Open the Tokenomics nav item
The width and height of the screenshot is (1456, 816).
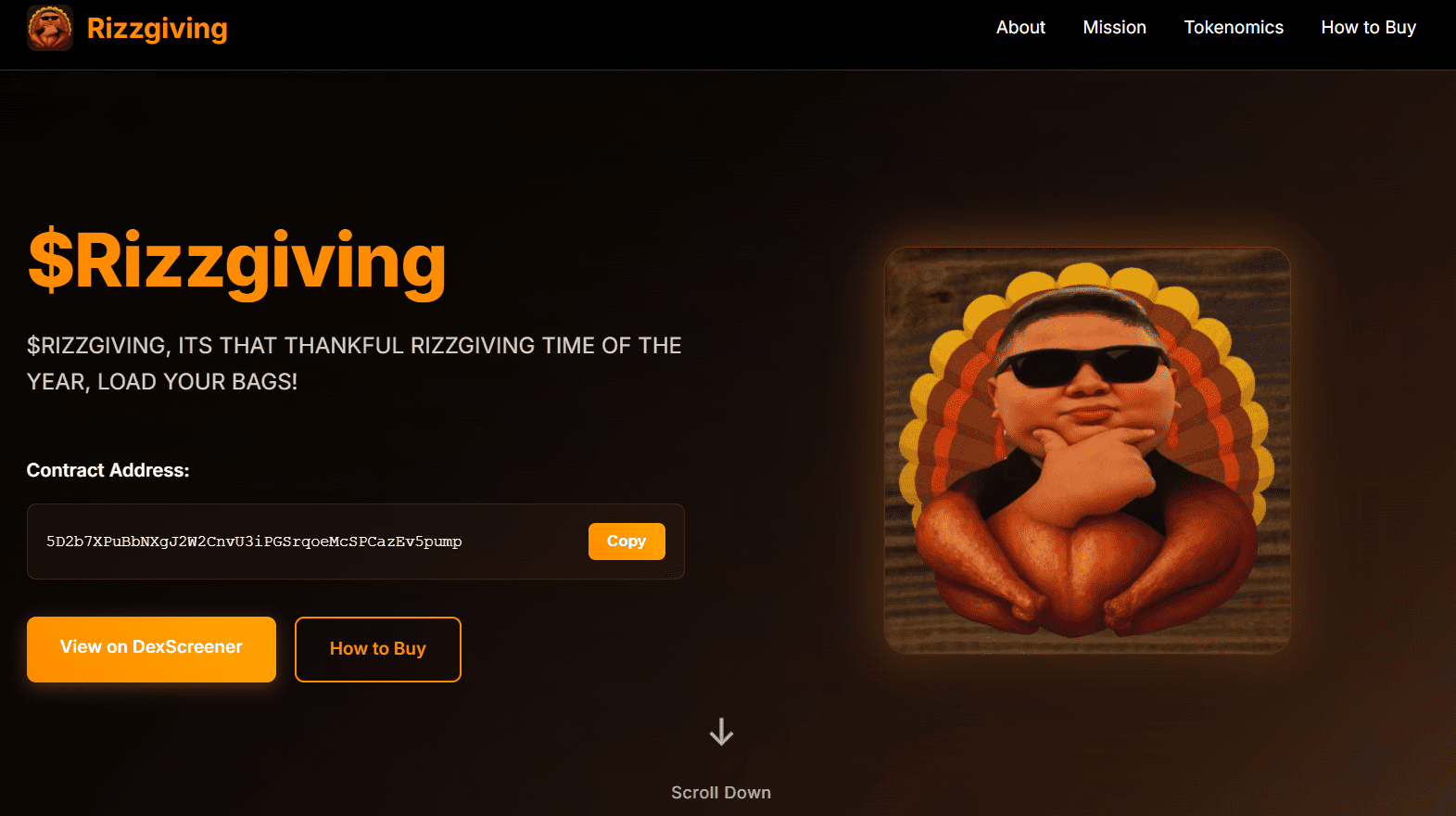[1234, 28]
